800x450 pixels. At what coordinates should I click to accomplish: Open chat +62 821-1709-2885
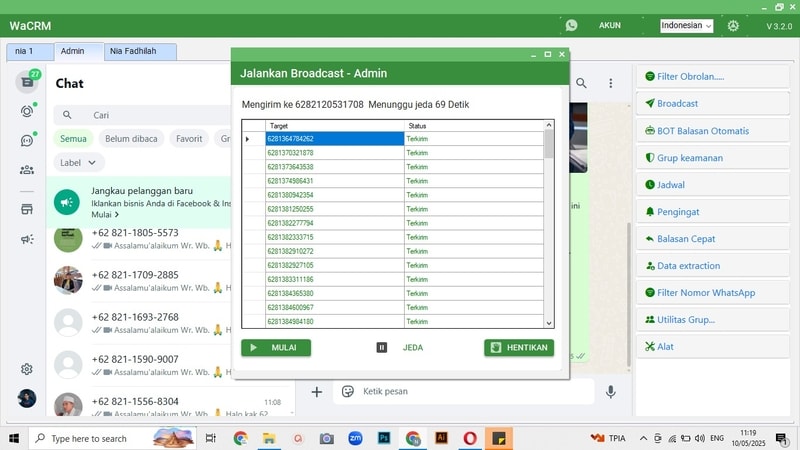tap(140, 281)
